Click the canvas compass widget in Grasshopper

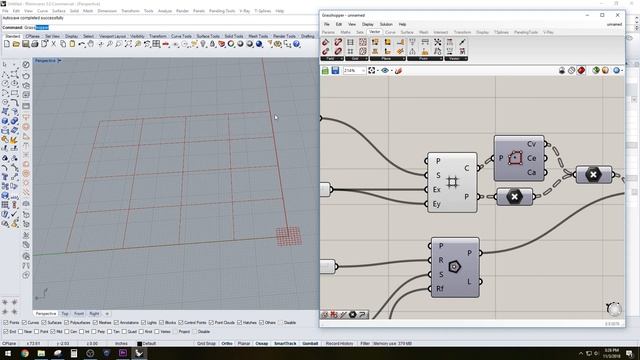click(x=613, y=309)
